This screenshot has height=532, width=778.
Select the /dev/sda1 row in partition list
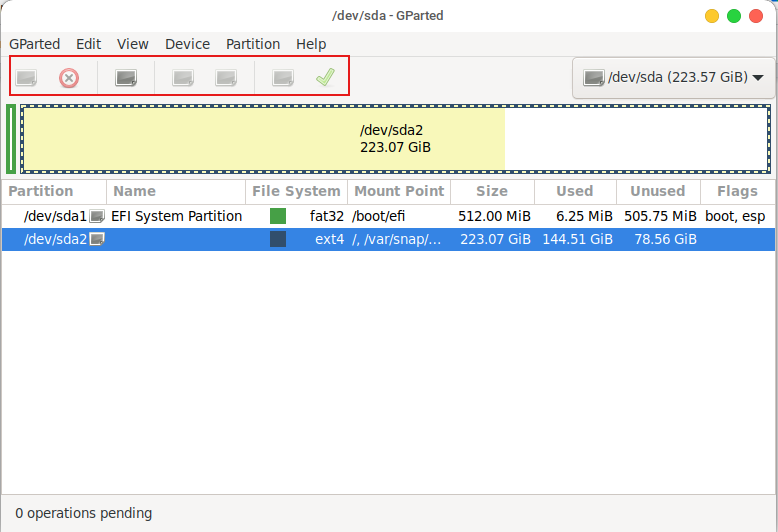389,216
